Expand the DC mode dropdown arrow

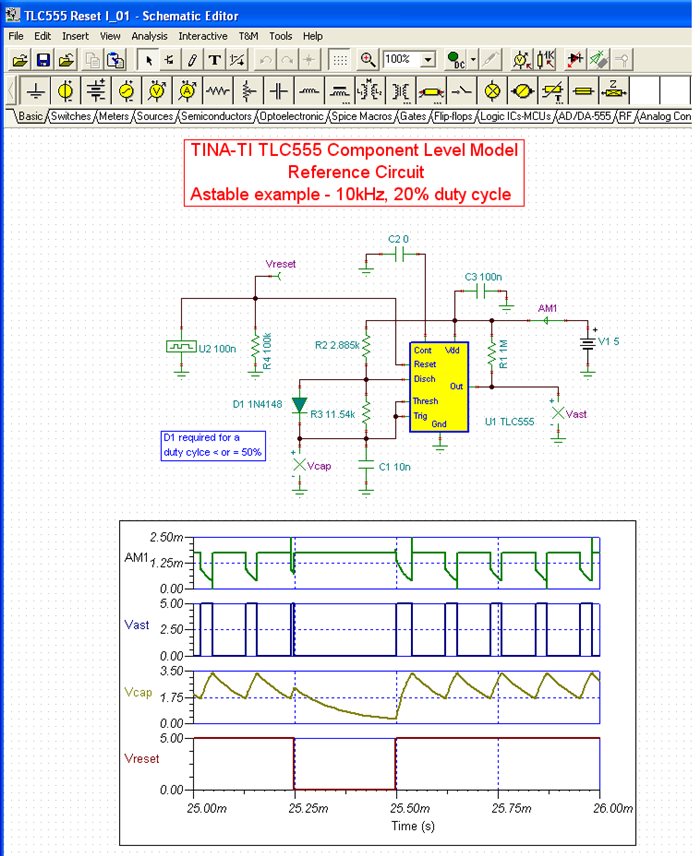pyautogui.click(x=473, y=60)
